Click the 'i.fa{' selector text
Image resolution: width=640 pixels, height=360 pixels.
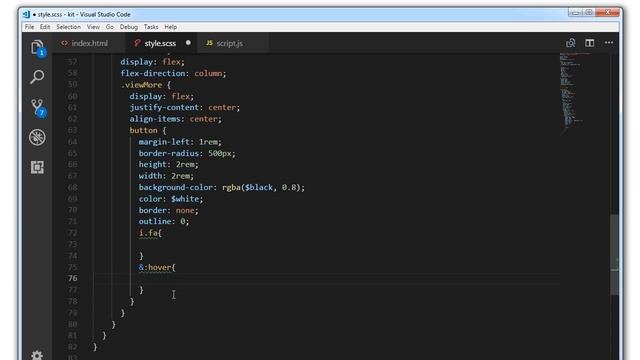click(x=150, y=233)
